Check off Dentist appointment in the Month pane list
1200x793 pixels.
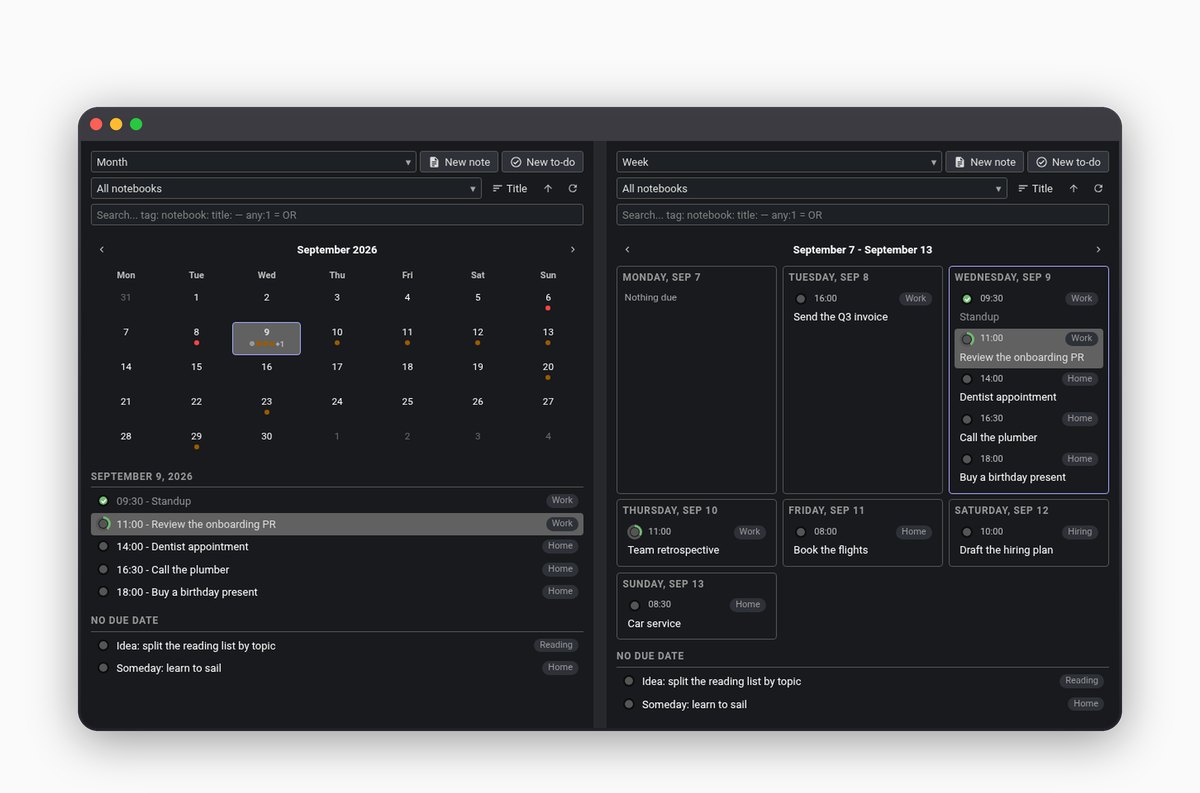tap(103, 546)
